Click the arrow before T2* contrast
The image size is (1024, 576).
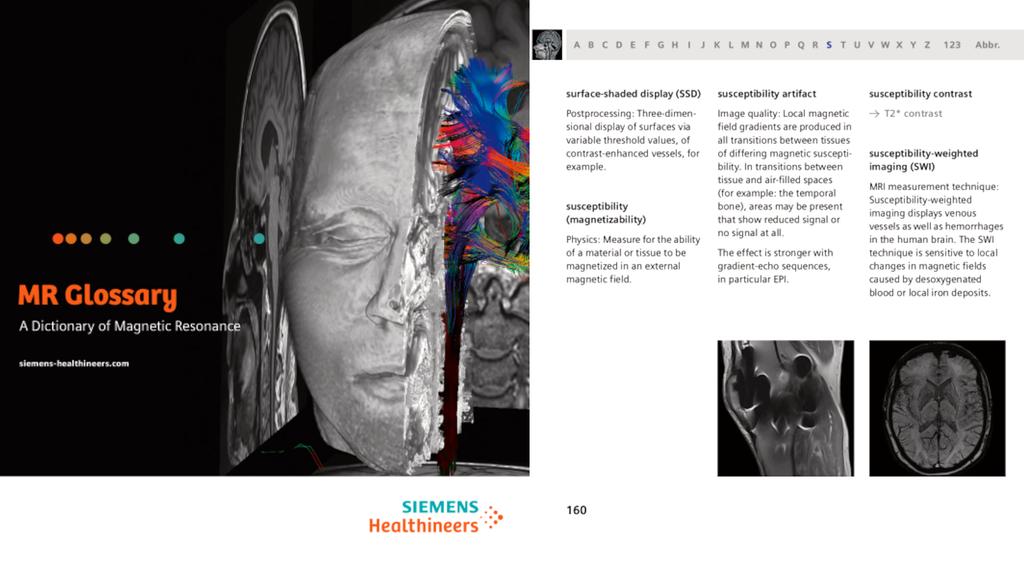coord(874,114)
